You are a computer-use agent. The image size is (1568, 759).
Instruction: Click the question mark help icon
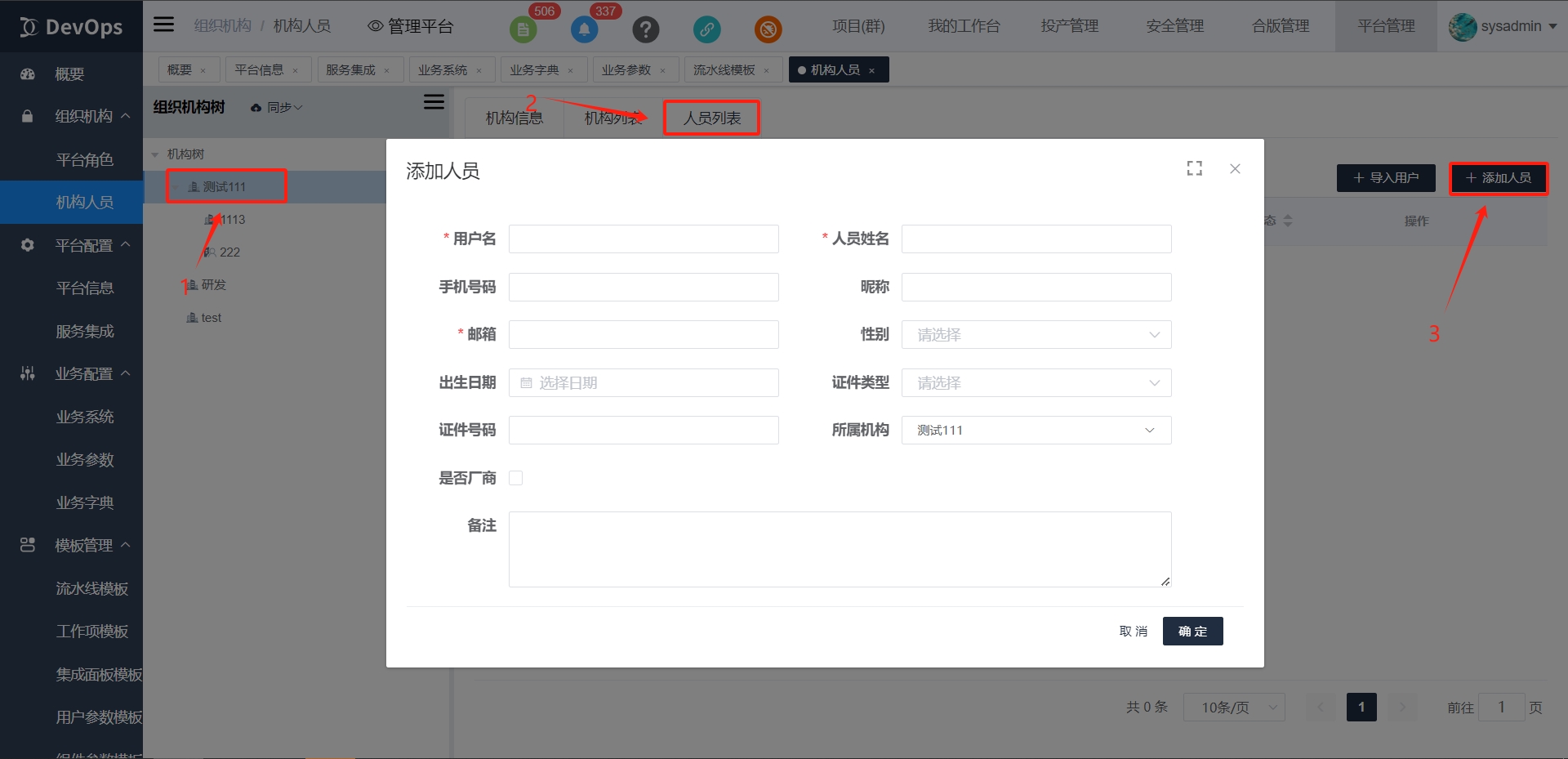(645, 30)
